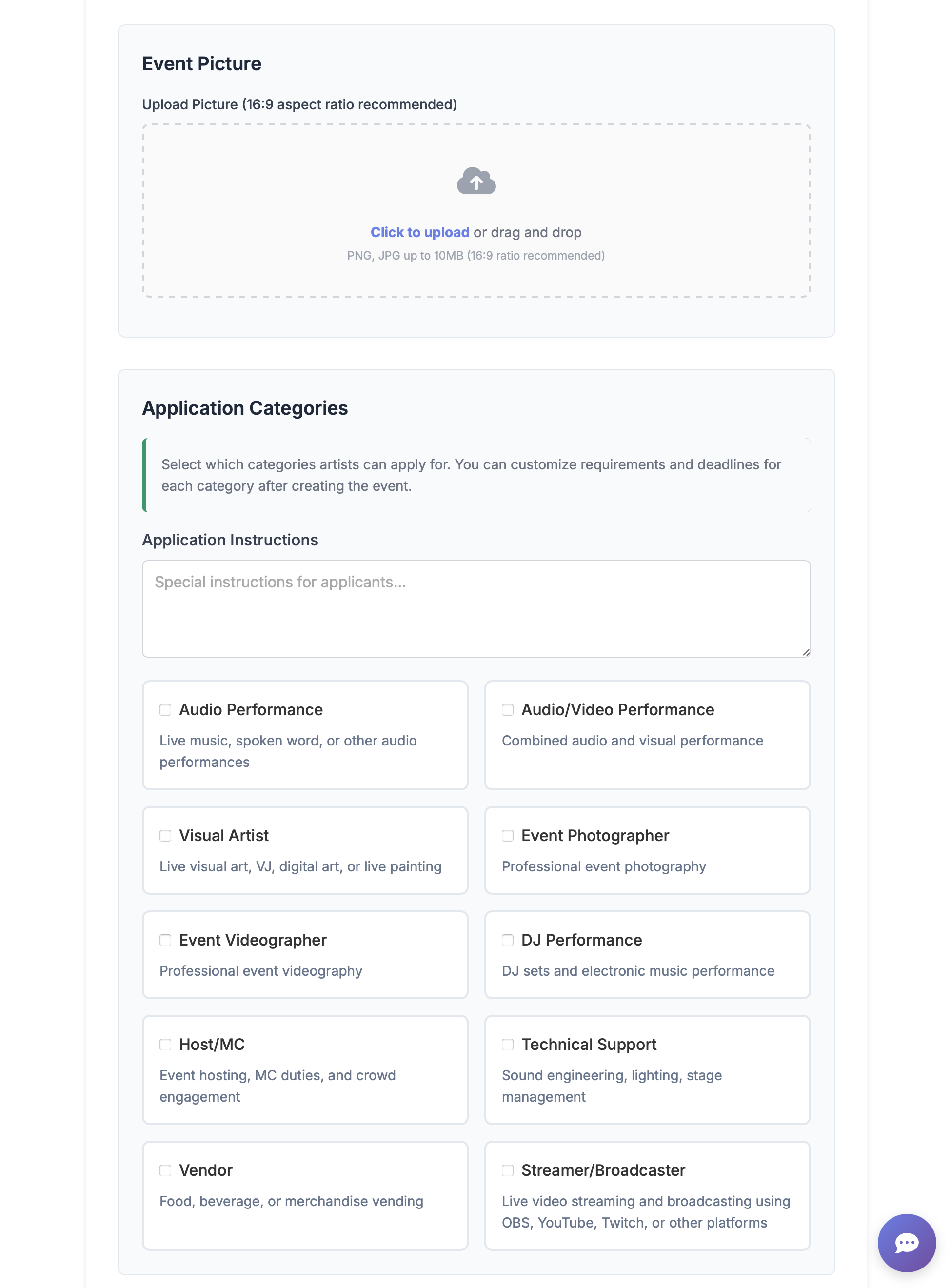The height and width of the screenshot is (1288, 951).
Task: Select the Technical Support category
Action: pos(508,1045)
